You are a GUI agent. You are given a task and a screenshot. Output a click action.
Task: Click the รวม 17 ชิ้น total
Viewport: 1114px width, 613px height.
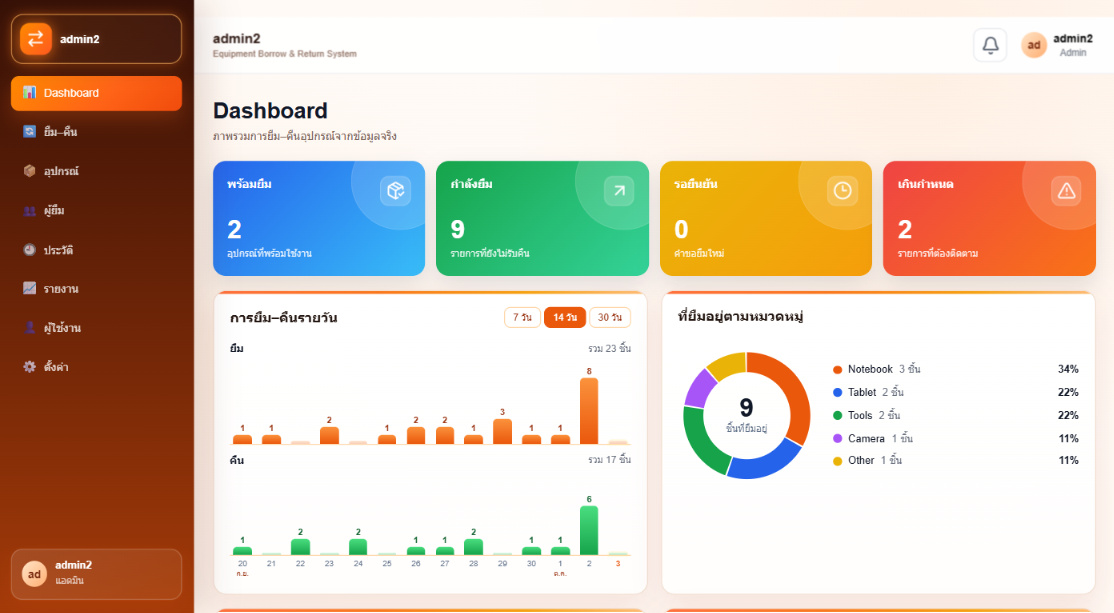point(610,460)
